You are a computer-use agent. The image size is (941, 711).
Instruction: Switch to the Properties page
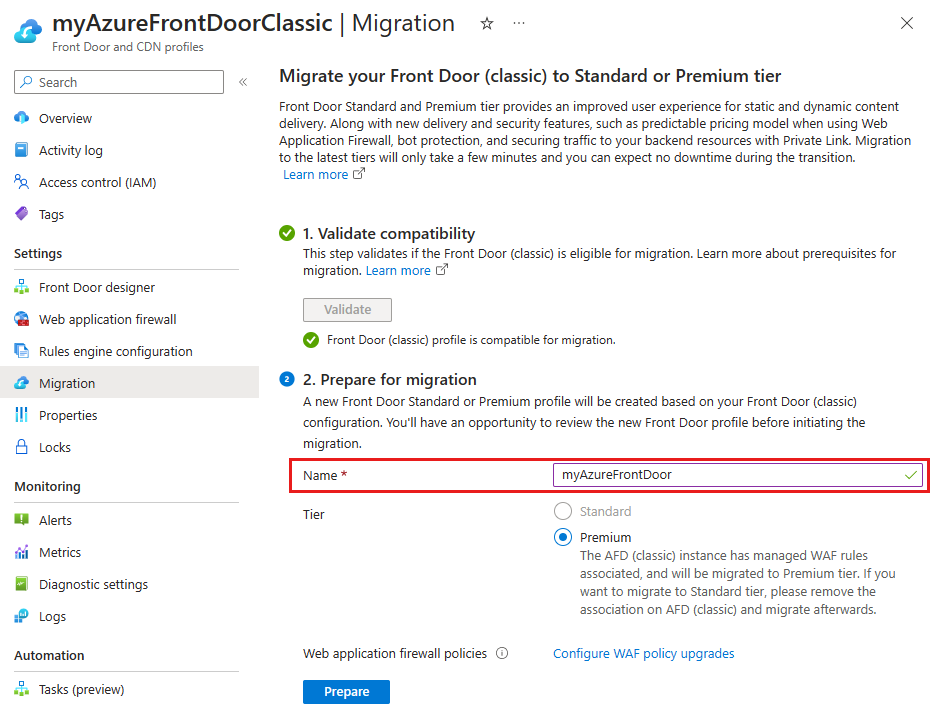pyautogui.click(x=21, y=415)
